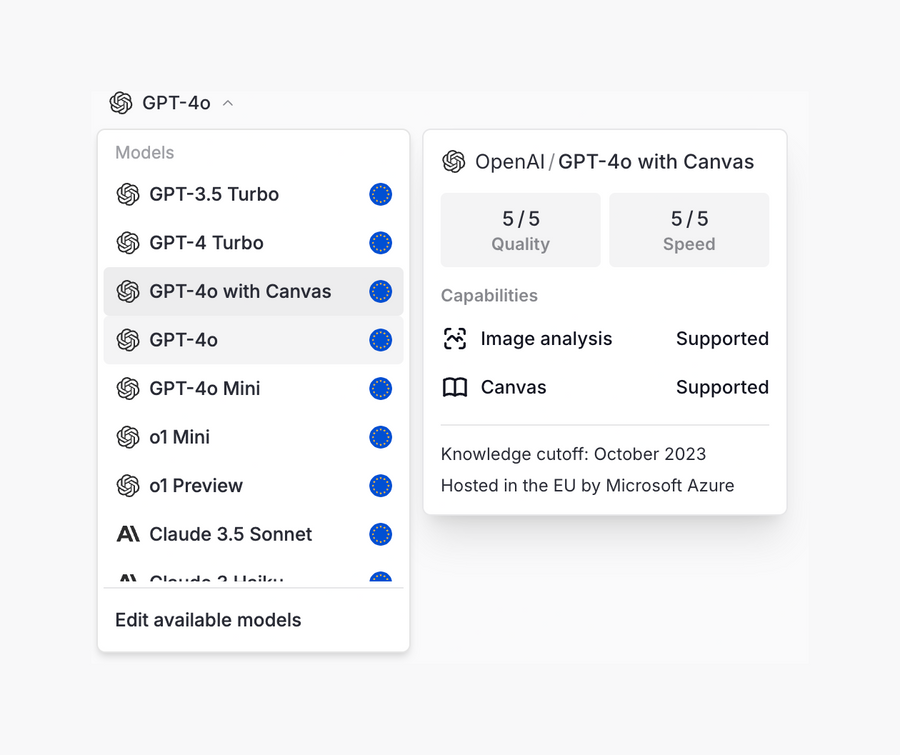Click the Canvas book icon
900x755 pixels.
pyautogui.click(x=455, y=387)
